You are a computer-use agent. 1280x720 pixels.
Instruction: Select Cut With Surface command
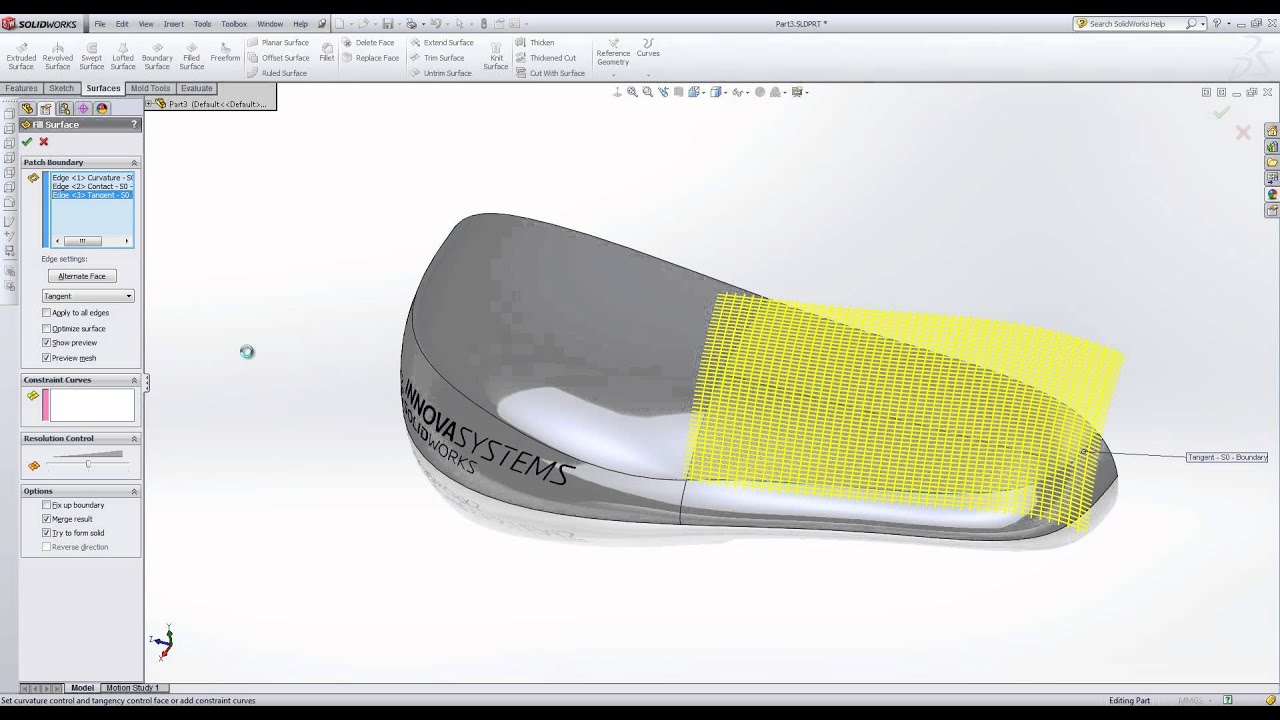550,73
